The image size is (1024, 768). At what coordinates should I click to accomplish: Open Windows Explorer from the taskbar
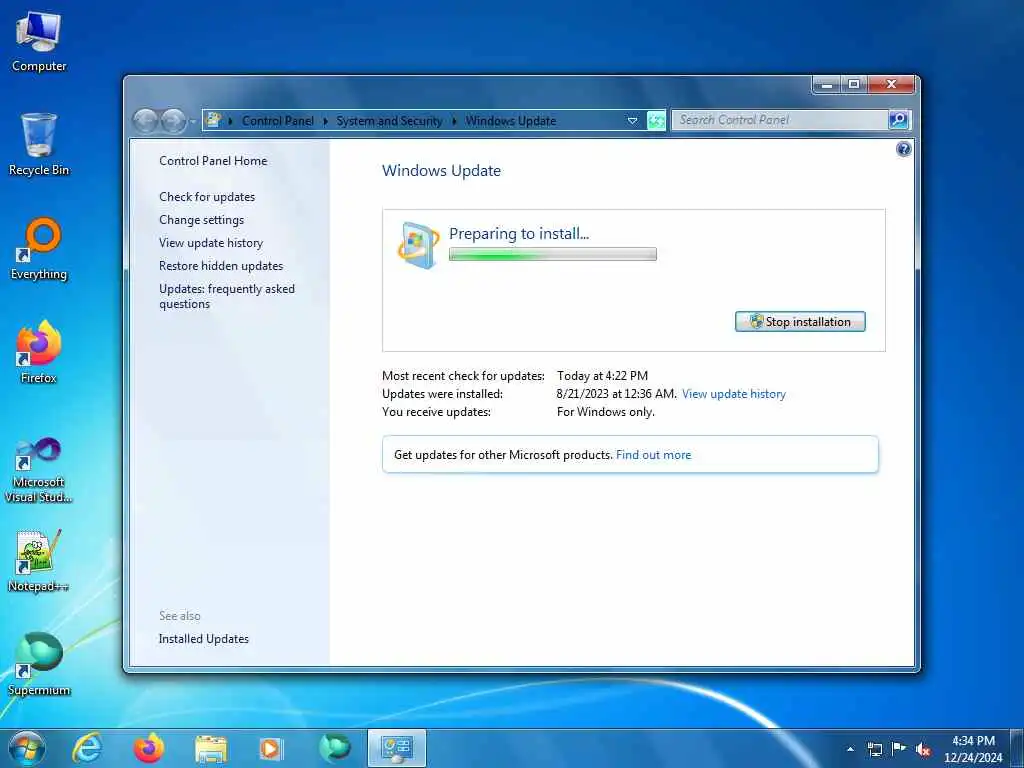pos(210,749)
